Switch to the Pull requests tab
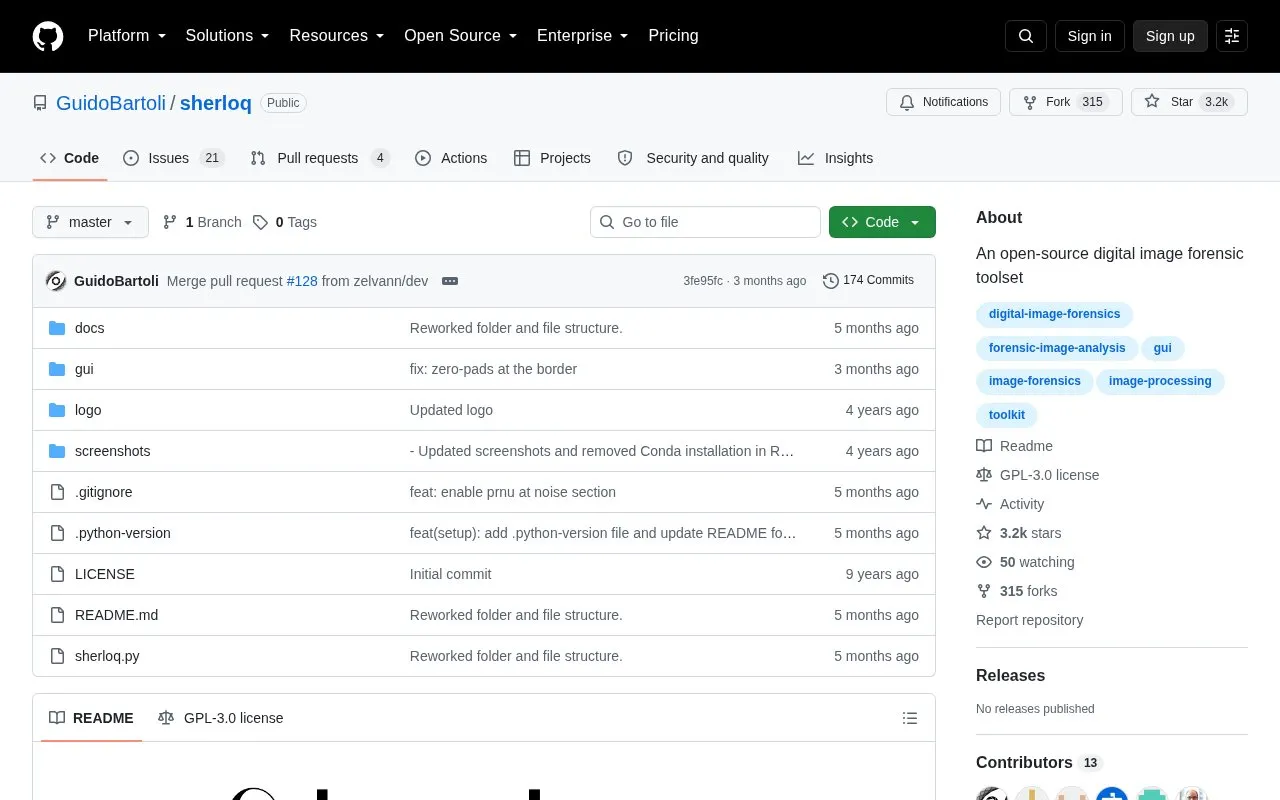 pos(319,158)
